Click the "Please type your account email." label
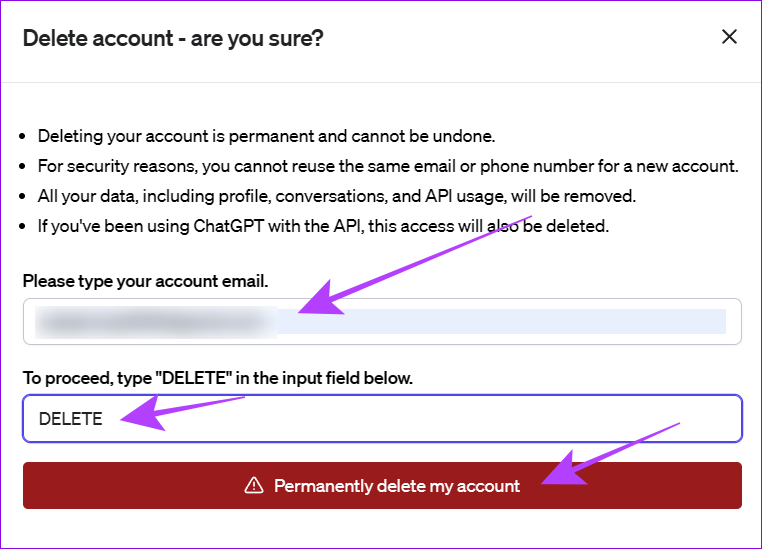762x550 pixels. [x=145, y=281]
